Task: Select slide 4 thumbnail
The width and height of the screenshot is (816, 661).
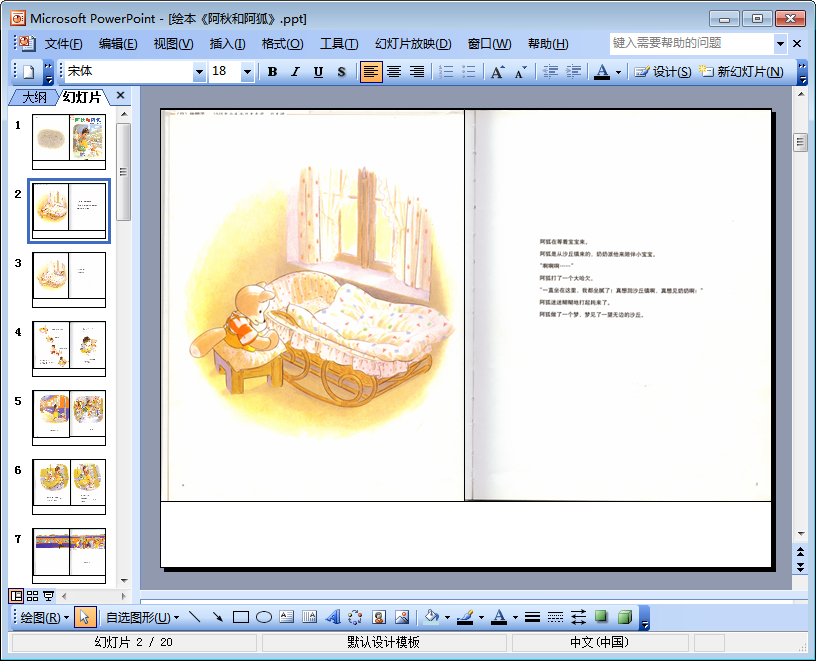Action: 69,349
